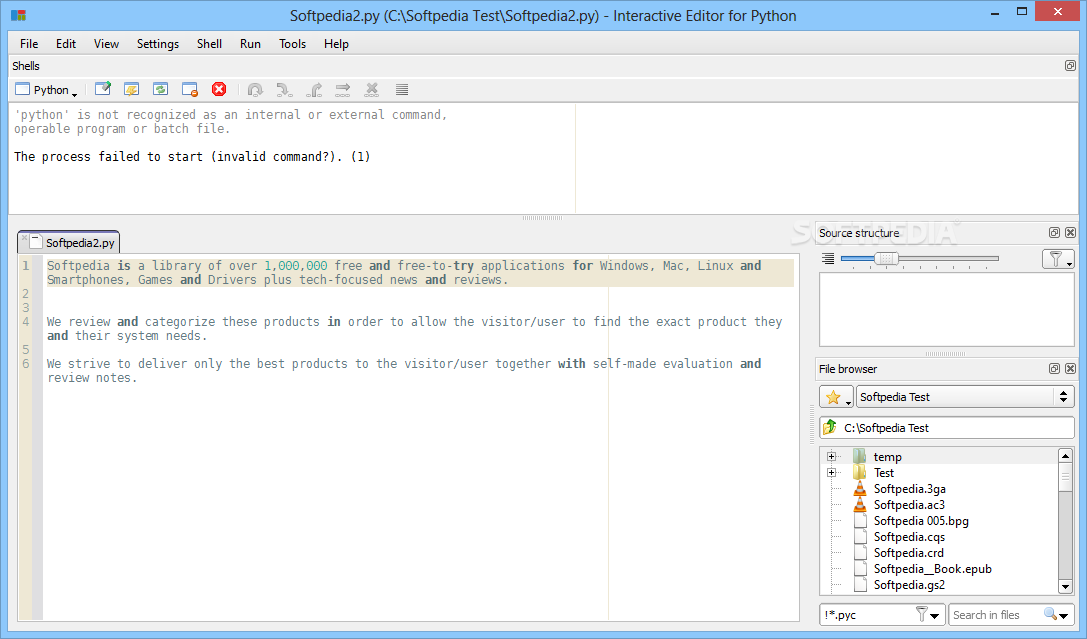Screen dimensions: 1087x639
Task: Click the Test folder icon
Action: click(860, 473)
